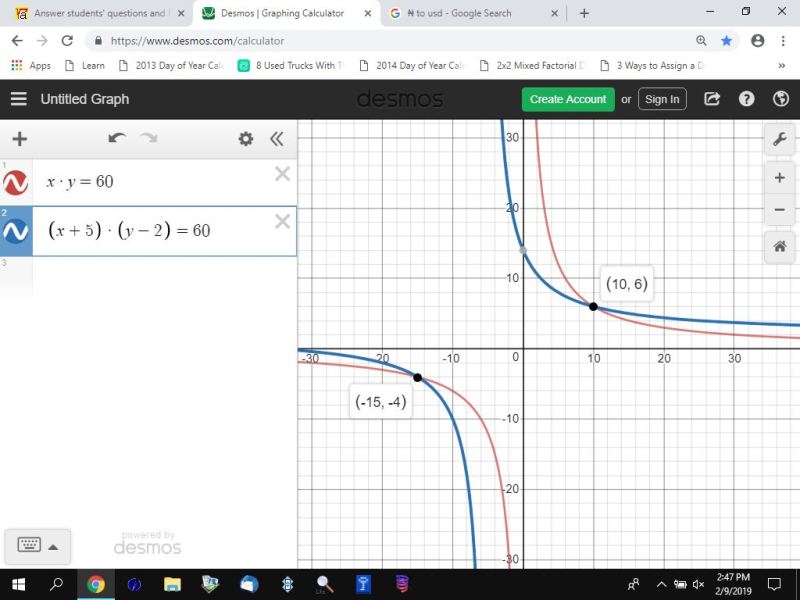
Task: Open a new browser tab
Action: pos(584,13)
